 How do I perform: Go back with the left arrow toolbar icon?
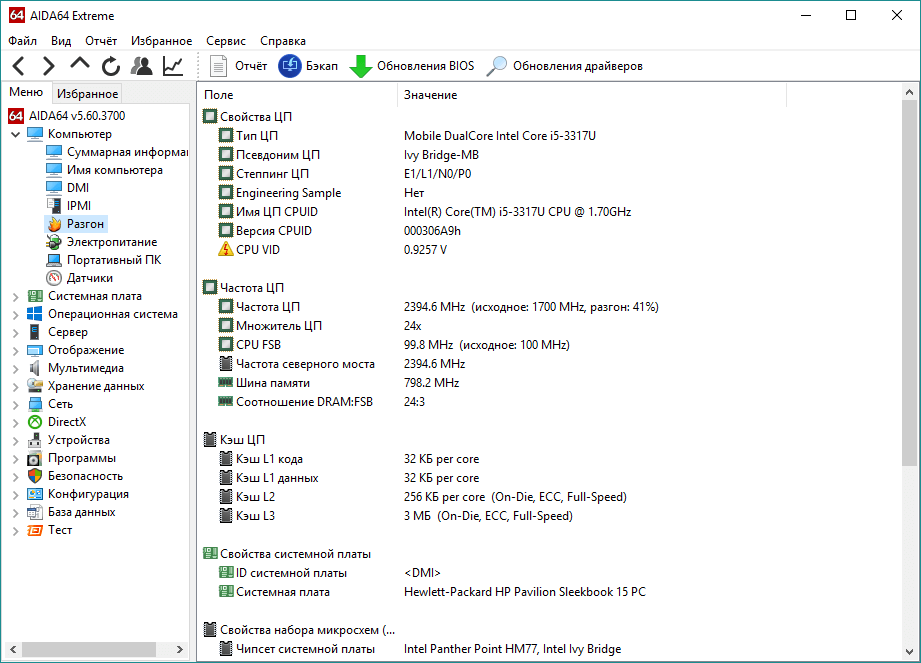(x=19, y=66)
